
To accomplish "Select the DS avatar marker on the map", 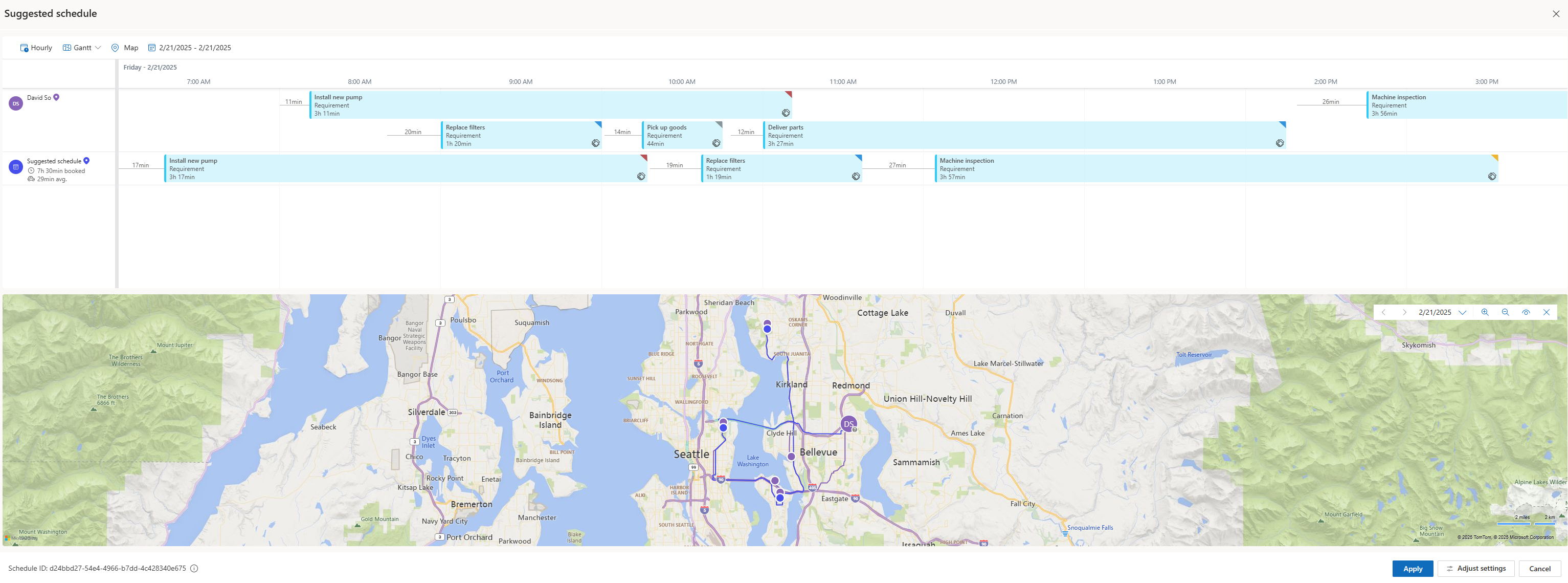I will (x=848, y=424).
